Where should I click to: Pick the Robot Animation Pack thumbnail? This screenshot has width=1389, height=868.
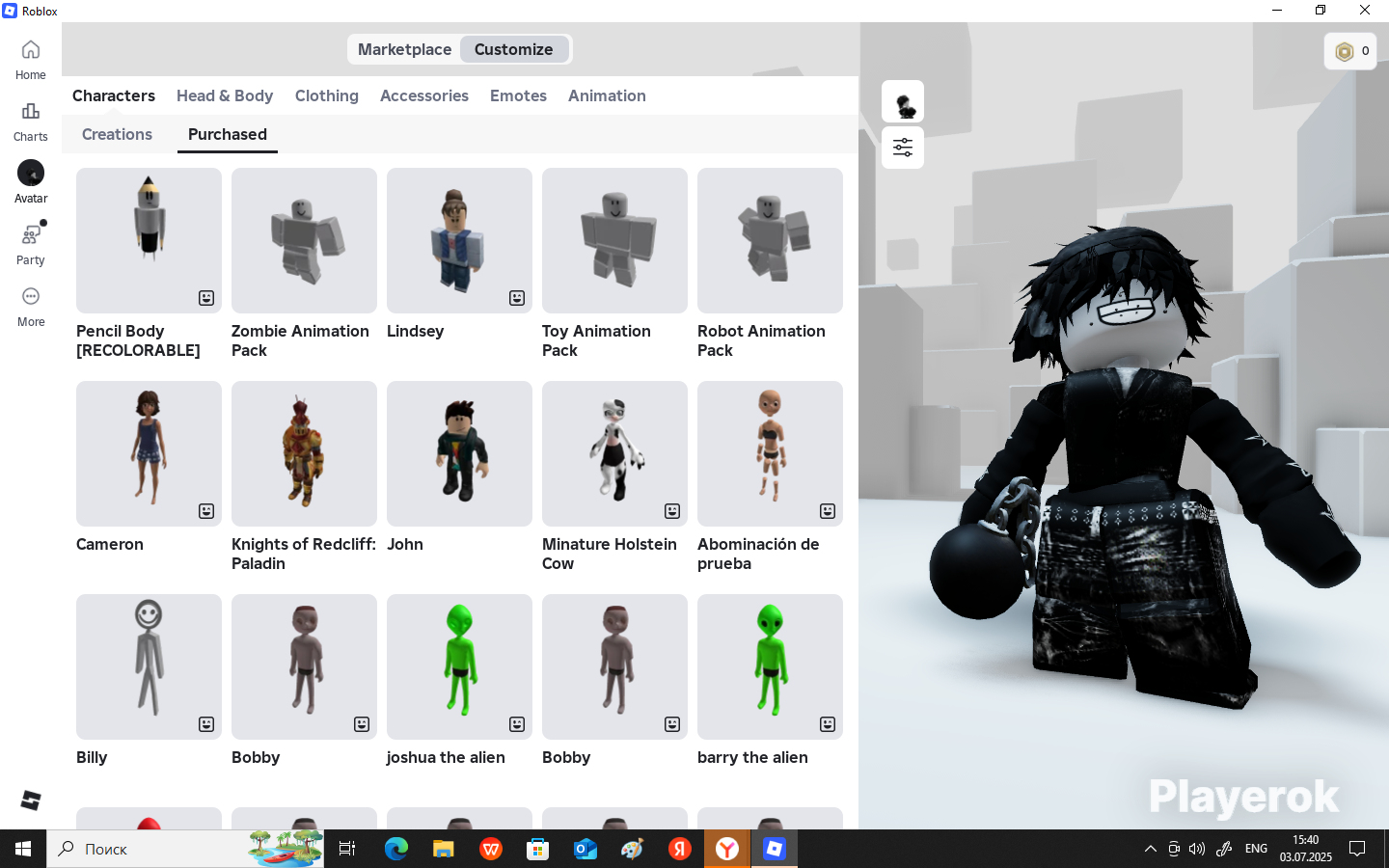(x=770, y=240)
